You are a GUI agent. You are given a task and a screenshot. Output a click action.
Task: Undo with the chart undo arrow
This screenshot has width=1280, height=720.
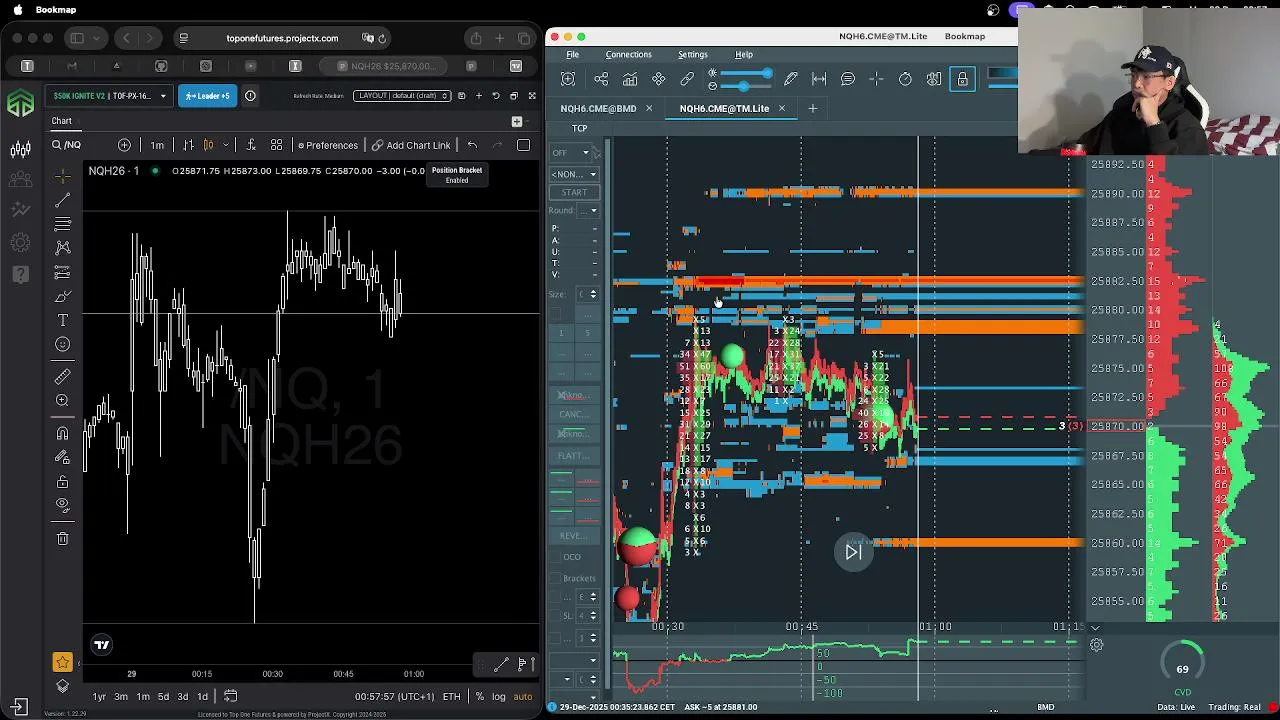pos(472,145)
